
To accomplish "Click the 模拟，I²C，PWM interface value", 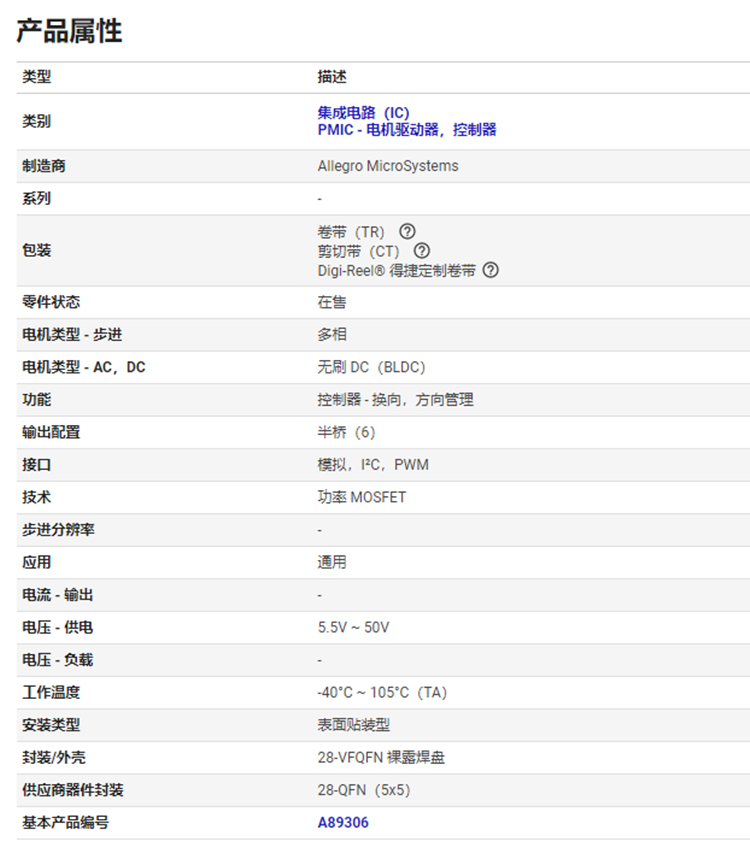I will [x=373, y=465].
